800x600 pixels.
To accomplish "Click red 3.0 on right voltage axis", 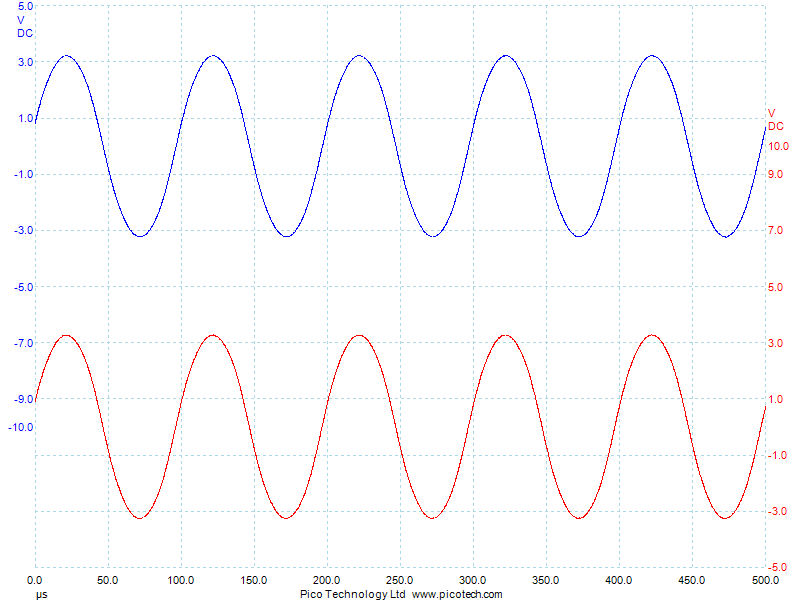I will pyautogui.click(x=776, y=343).
